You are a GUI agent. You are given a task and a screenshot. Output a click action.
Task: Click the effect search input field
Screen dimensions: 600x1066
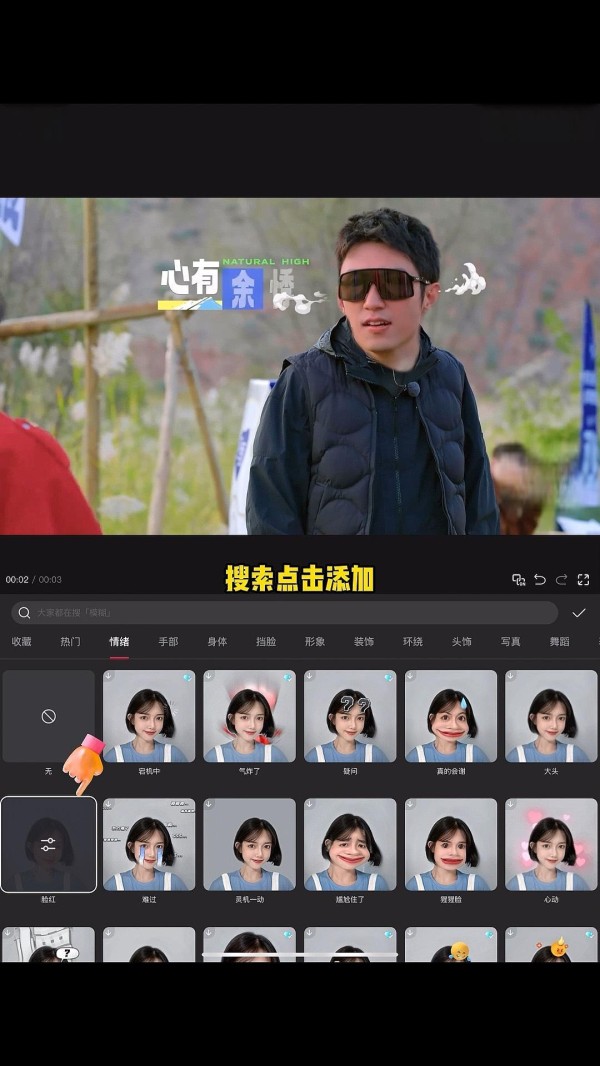pos(290,613)
